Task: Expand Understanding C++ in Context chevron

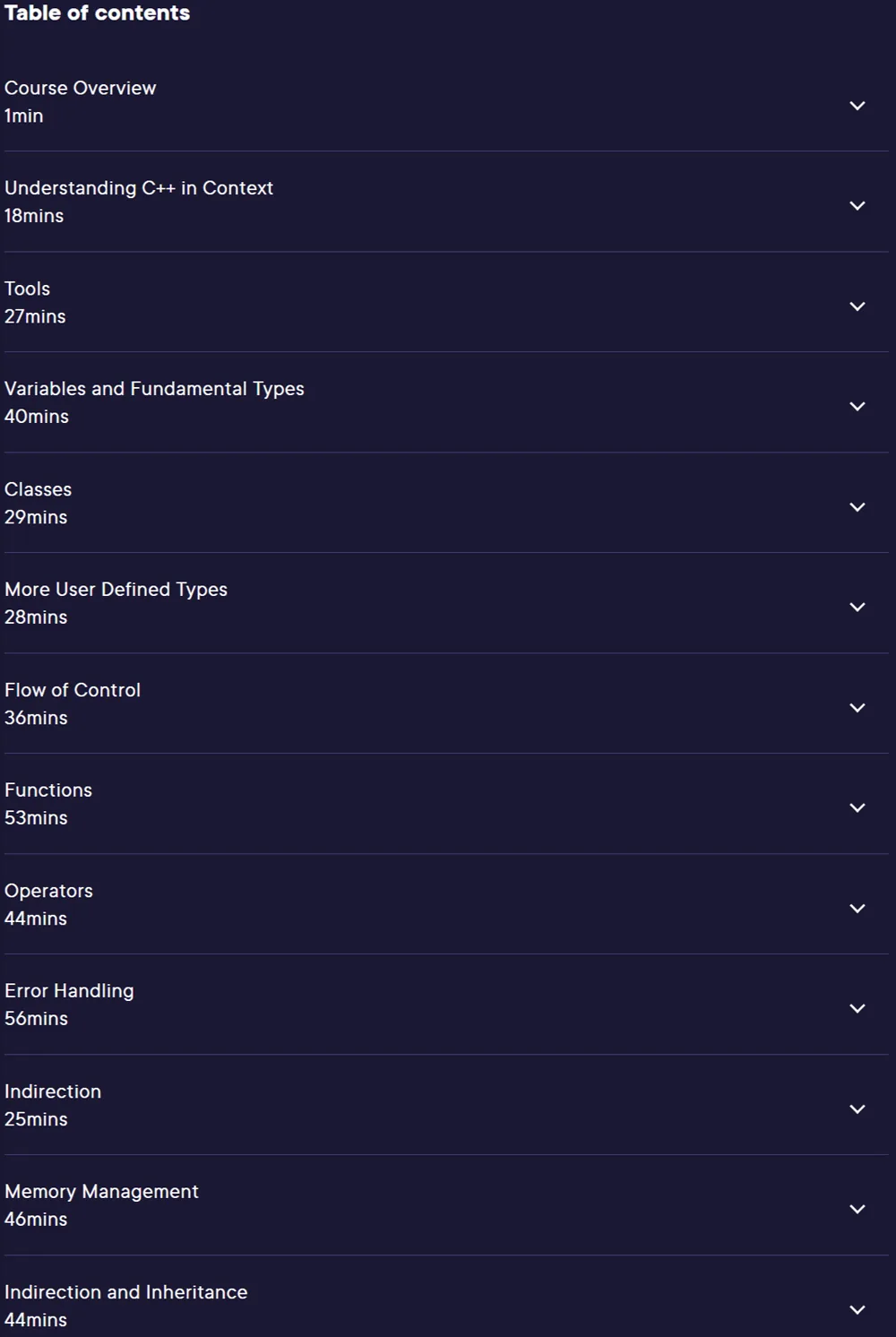Action: point(857,206)
